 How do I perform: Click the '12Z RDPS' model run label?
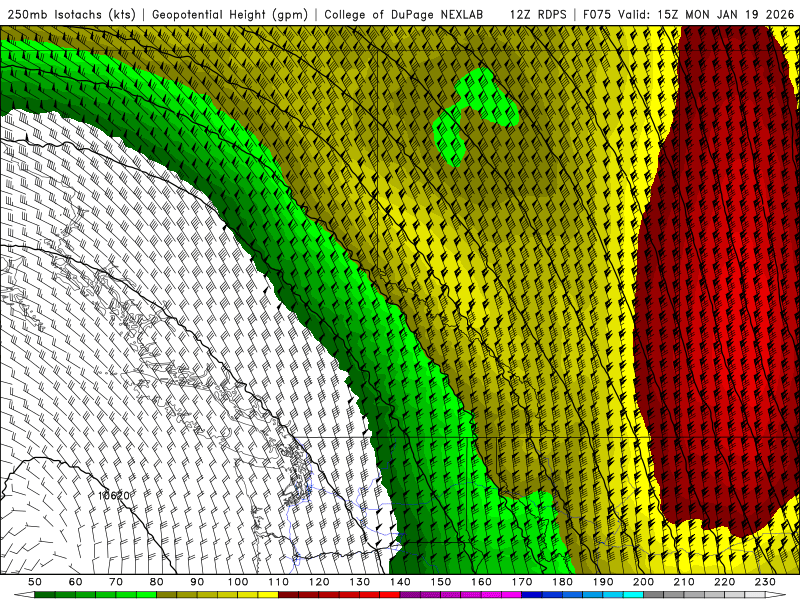538,15
